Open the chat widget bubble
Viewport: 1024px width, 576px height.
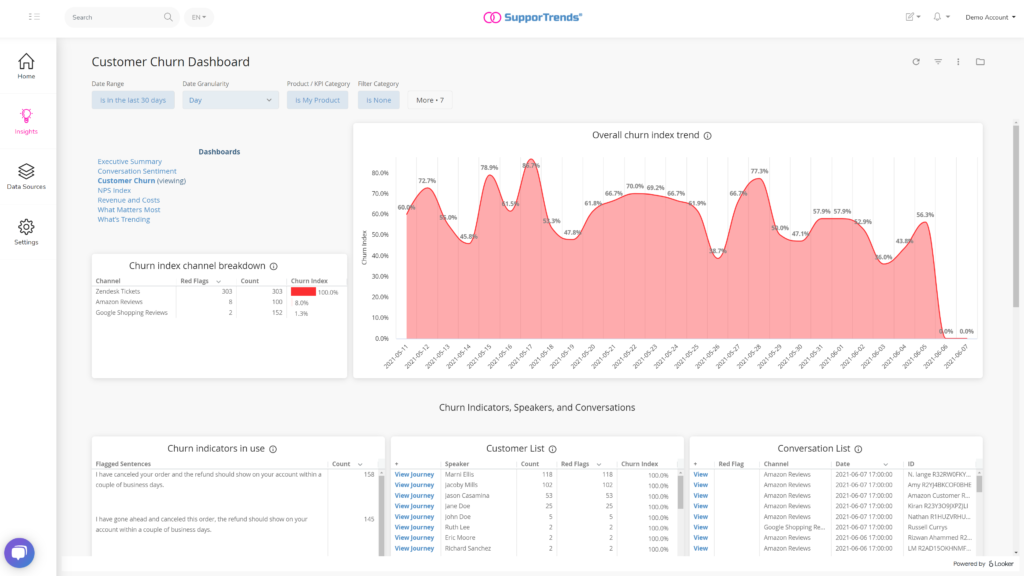(x=19, y=552)
